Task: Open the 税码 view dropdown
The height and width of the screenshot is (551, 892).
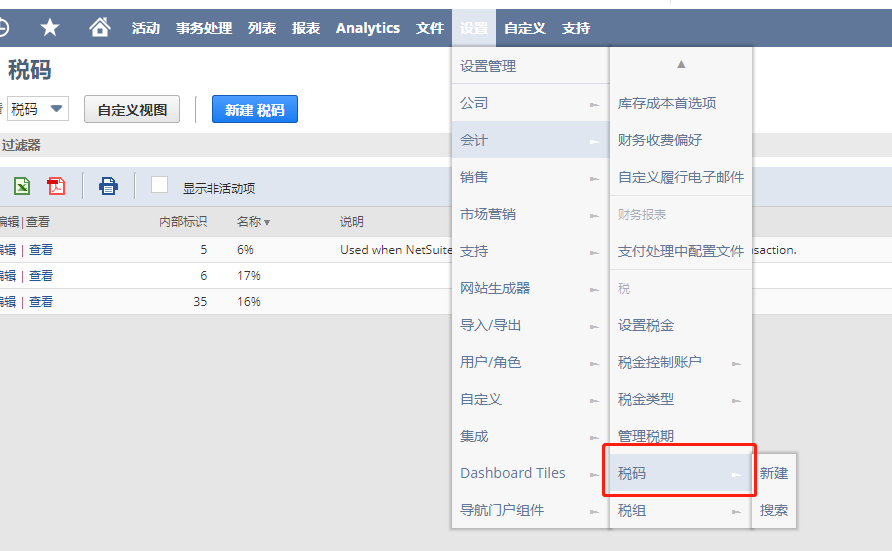Action: [x=38, y=109]
